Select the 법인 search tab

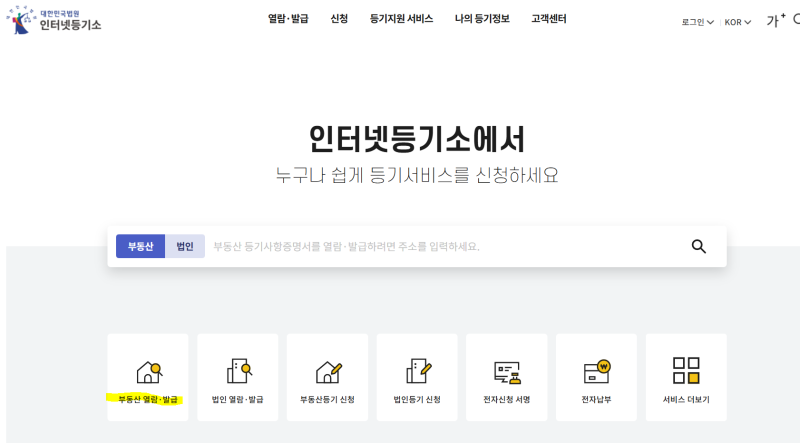[185, 246]
